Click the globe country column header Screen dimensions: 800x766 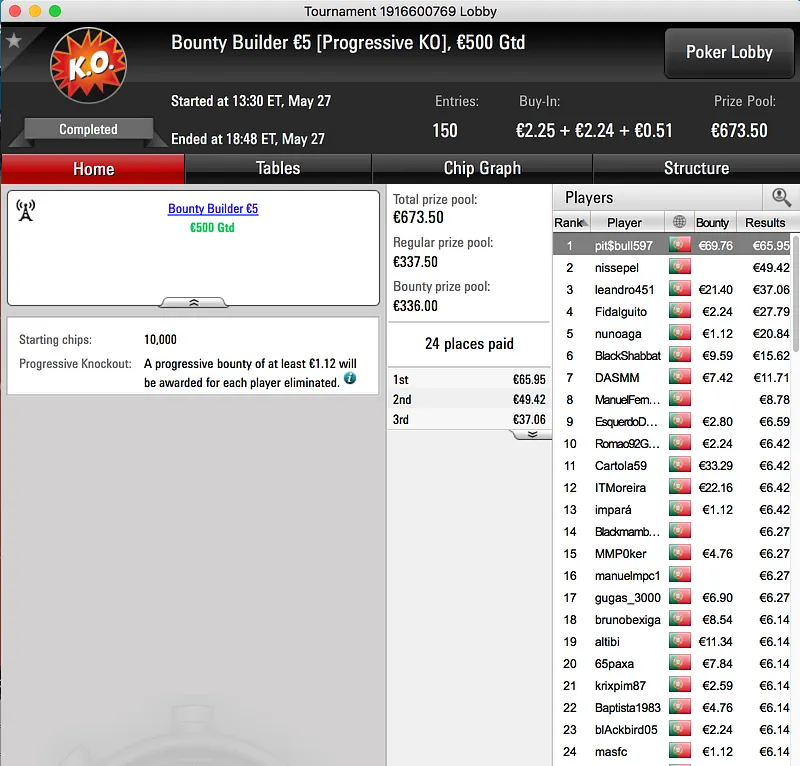(679, 222)
